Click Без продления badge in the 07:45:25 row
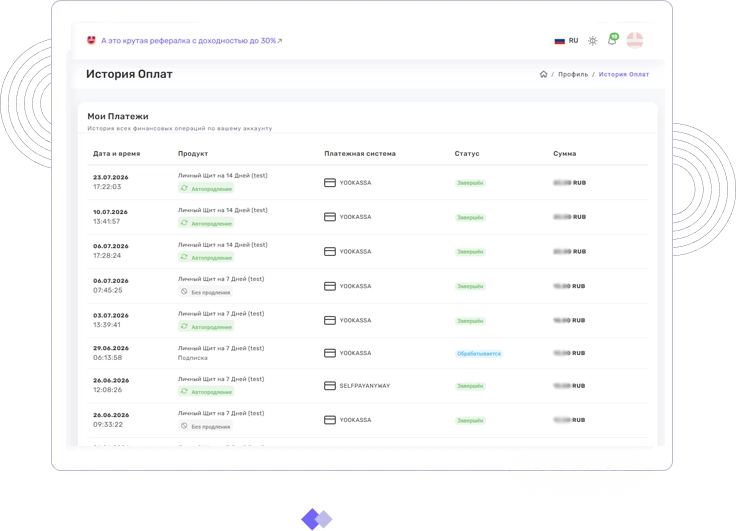This screenshot has height=531, width=736. (x=205, y=292)
